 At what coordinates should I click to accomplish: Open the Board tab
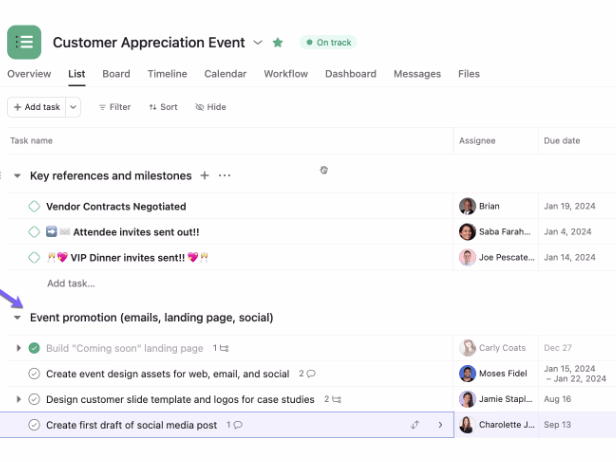(116, 74)
